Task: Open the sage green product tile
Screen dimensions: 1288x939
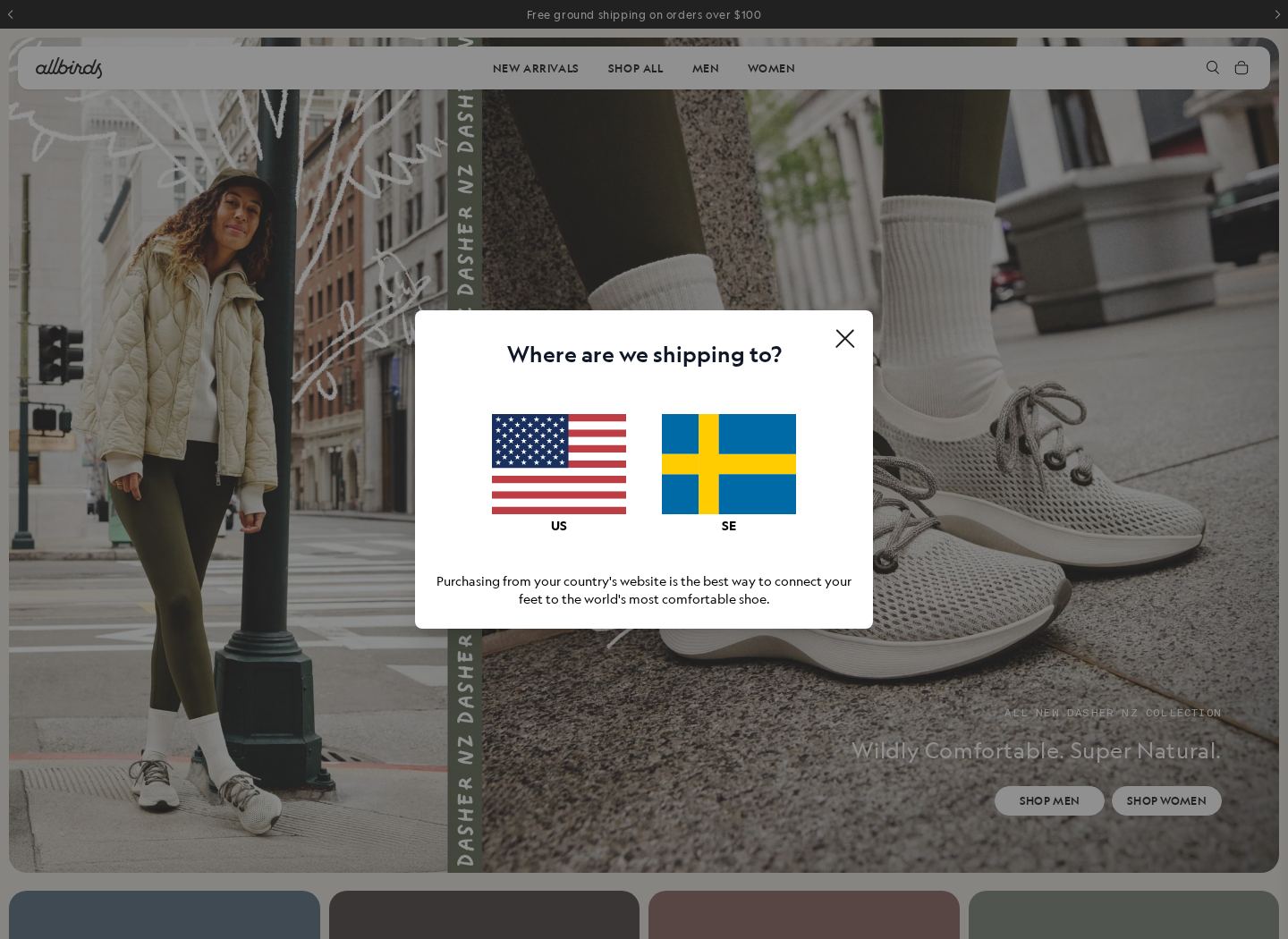Action: click(x=1123, y=915)
